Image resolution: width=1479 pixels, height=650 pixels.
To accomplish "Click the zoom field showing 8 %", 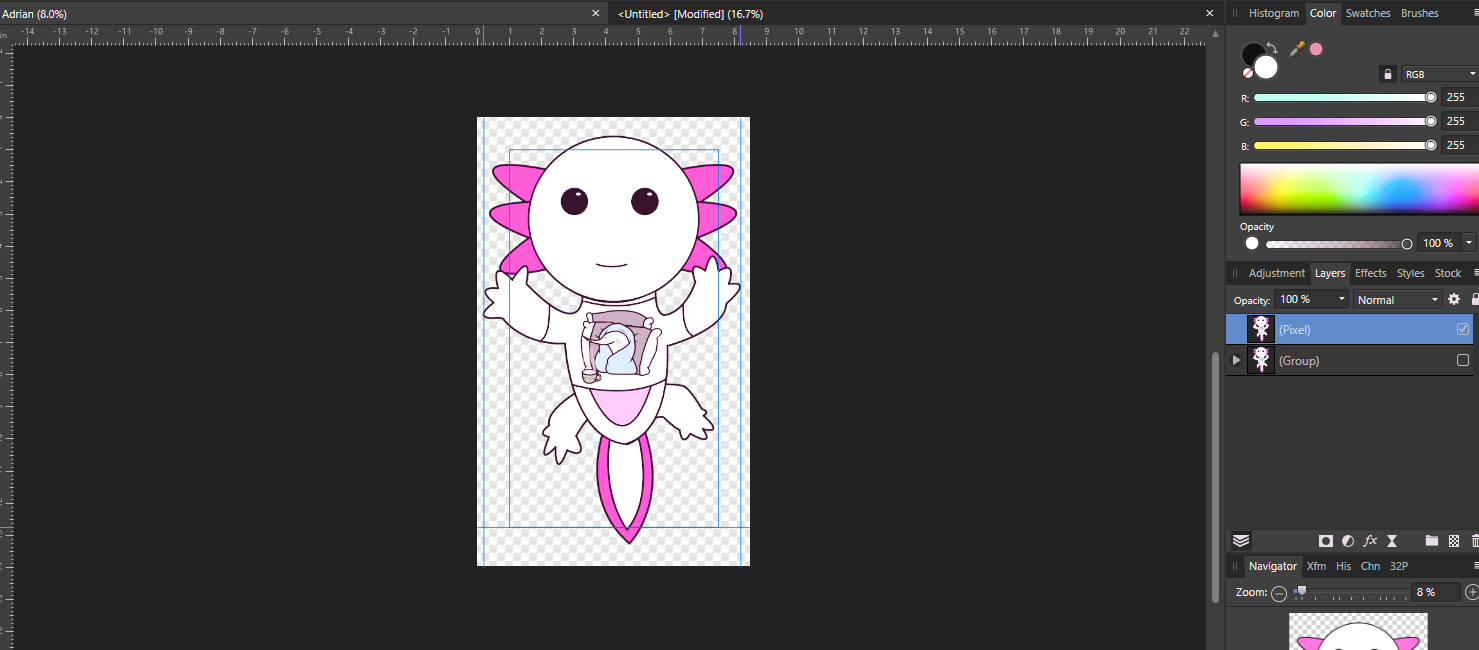I will (1436, 592).
